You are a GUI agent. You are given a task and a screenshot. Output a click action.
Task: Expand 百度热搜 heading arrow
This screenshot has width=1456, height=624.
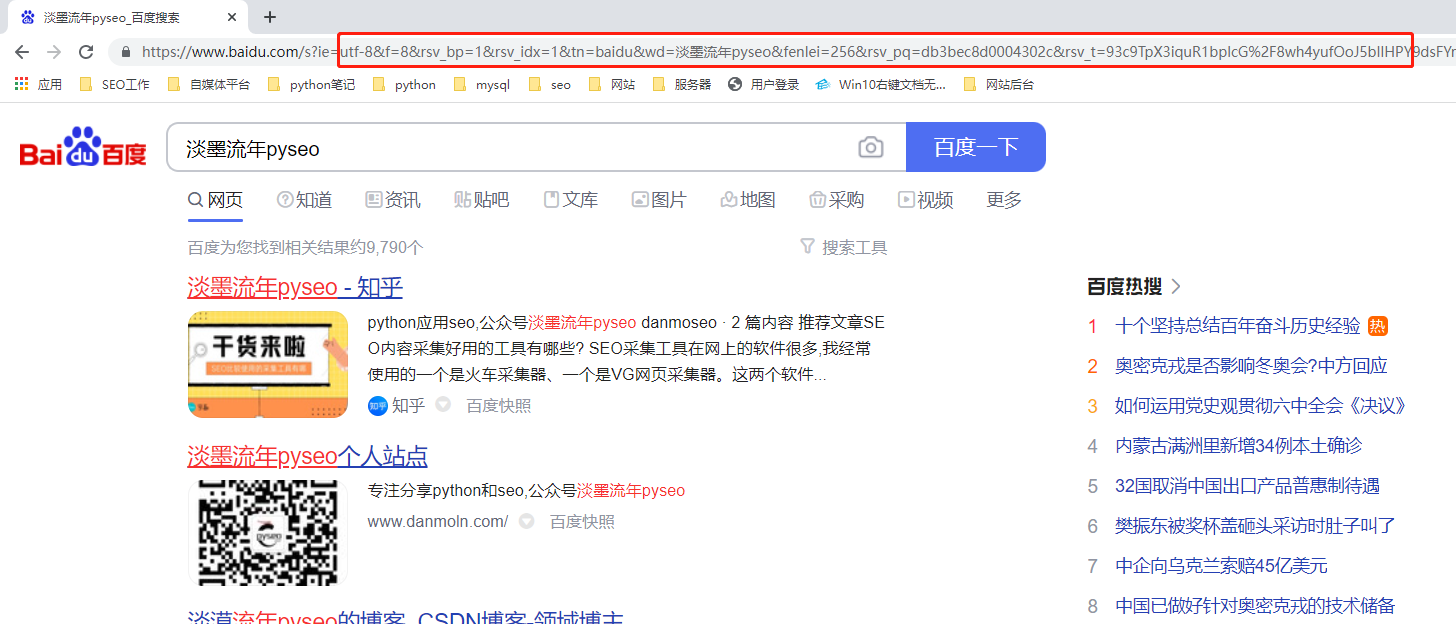[1176, 287]
